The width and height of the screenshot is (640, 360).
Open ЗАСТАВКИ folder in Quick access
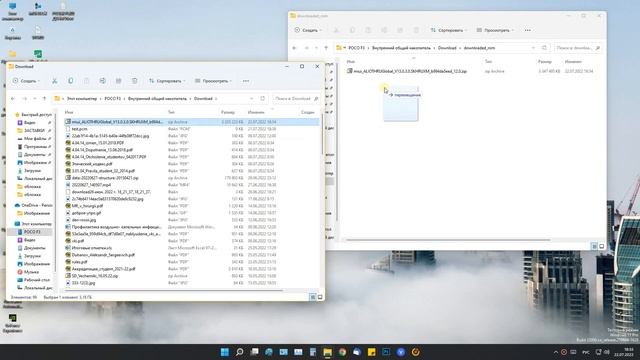[34, 131]
